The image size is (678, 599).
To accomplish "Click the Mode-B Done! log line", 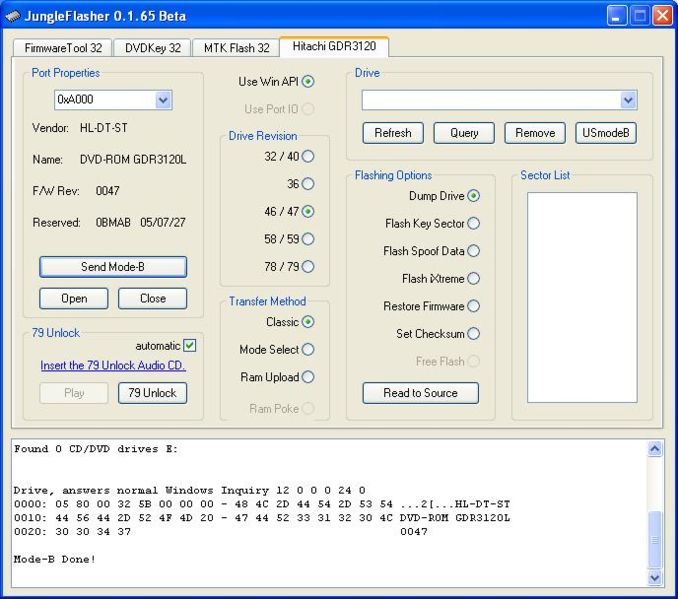I will (54, 559).
